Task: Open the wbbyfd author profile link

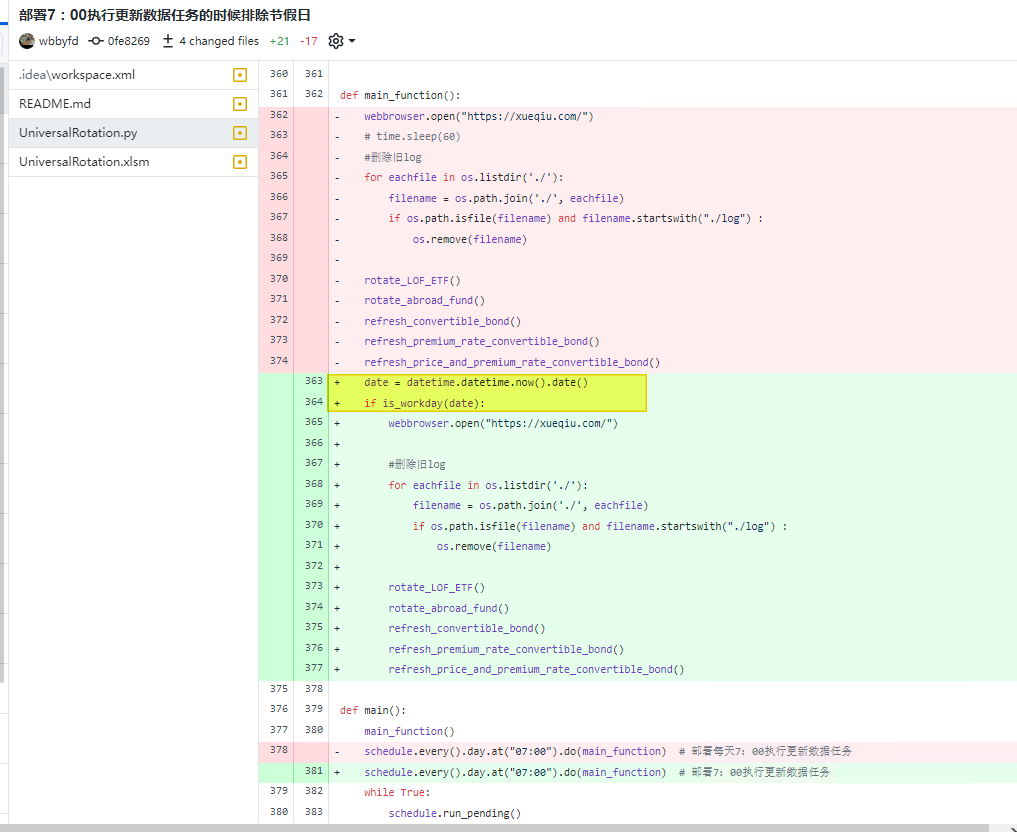Action: click(58, 41)
